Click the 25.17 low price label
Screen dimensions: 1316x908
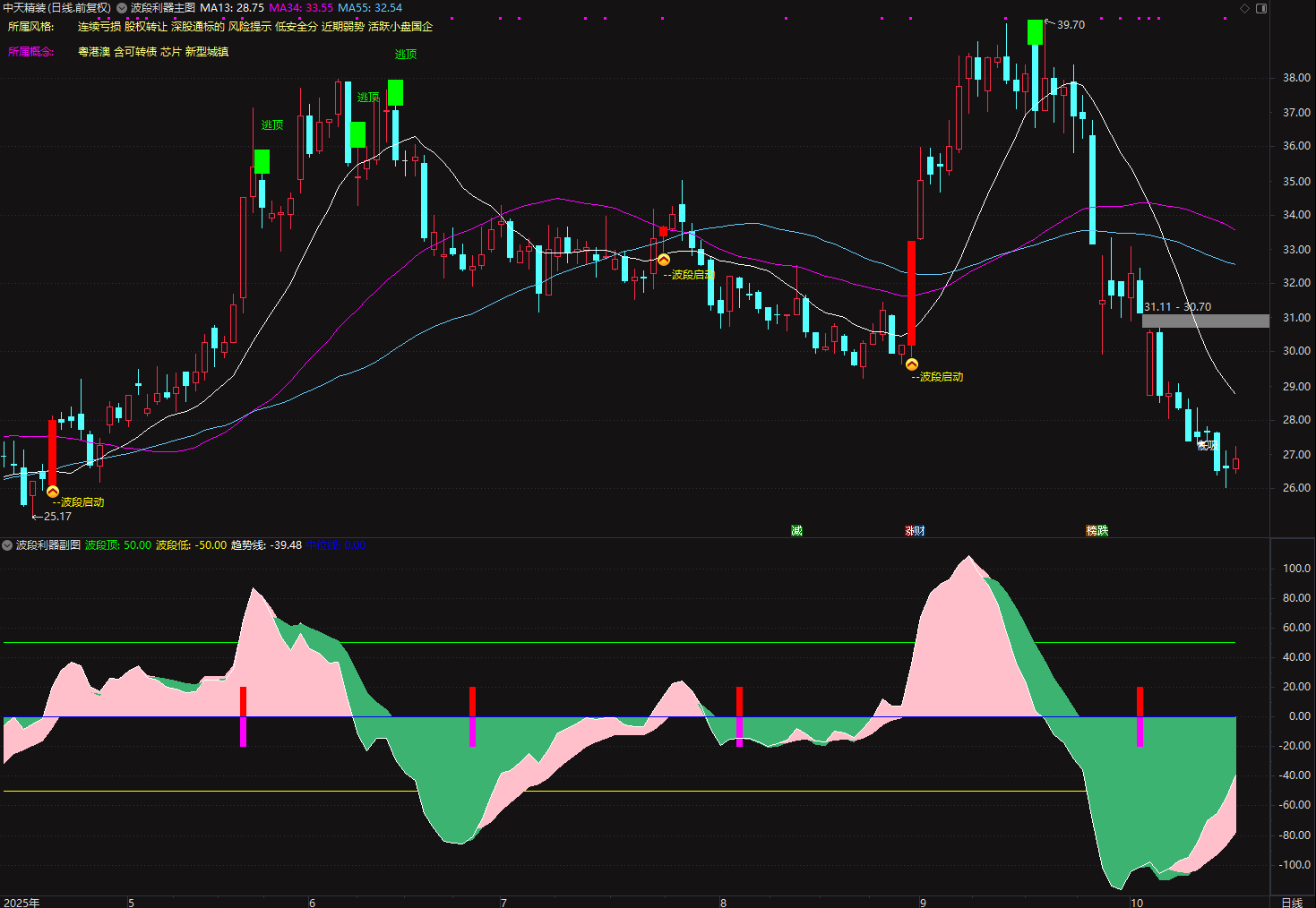click(x=57, y=517)
